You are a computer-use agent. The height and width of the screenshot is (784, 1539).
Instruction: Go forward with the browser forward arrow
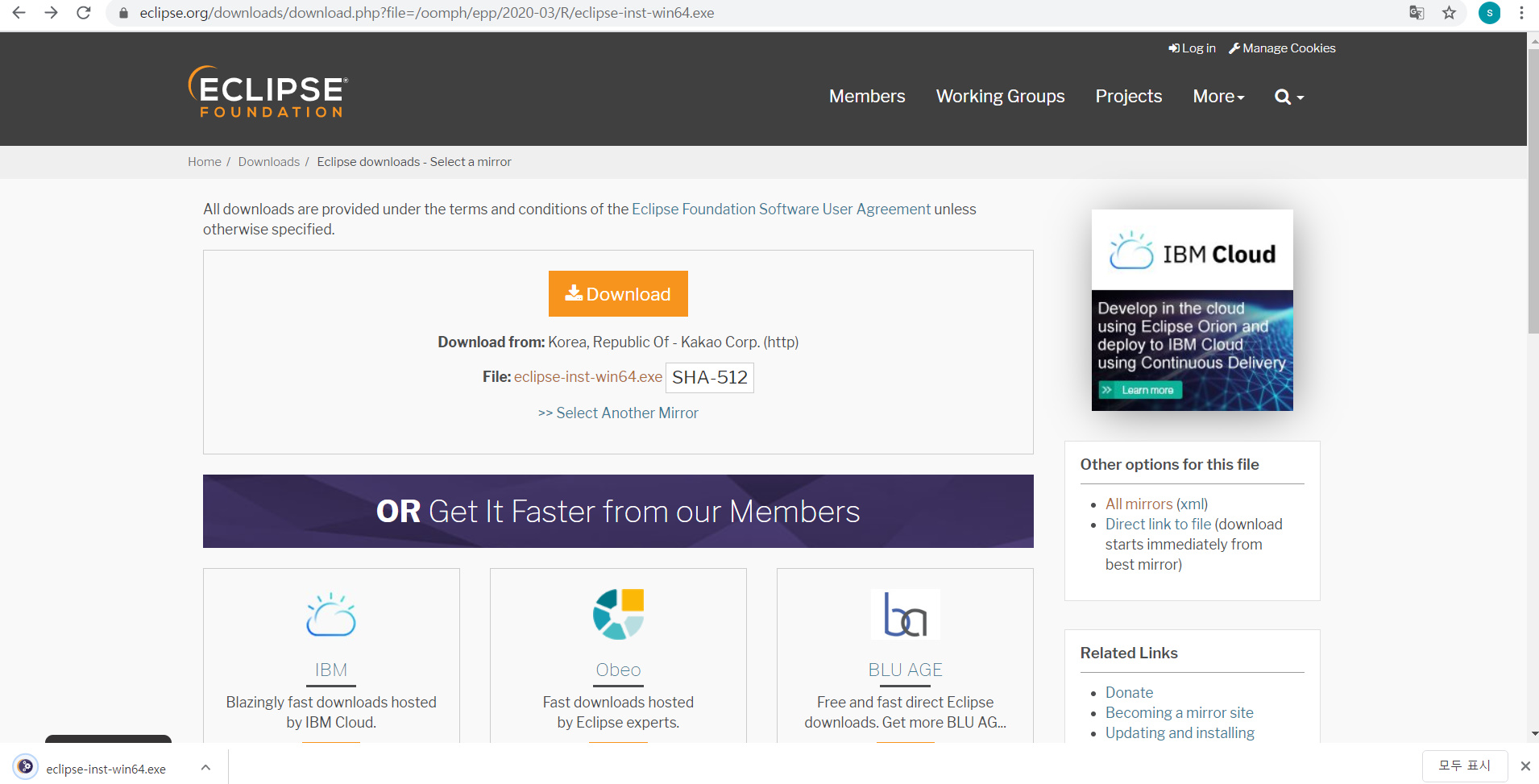[x=51, y=13]
